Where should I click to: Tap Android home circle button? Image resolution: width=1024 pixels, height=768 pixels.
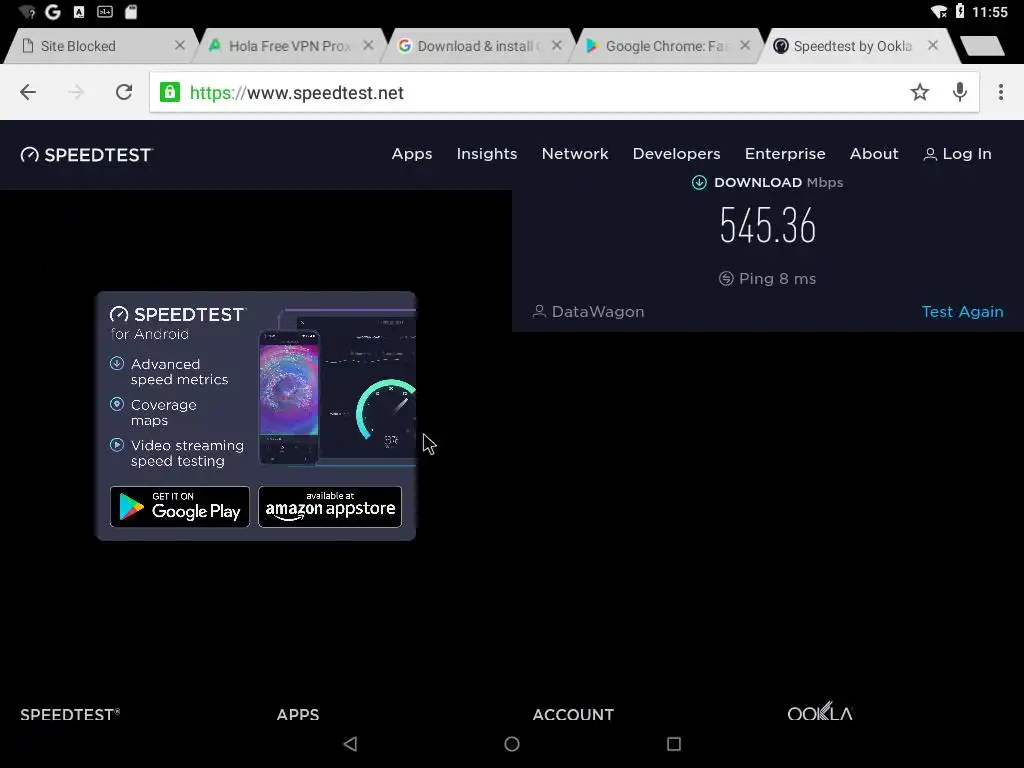coord(512,744)
